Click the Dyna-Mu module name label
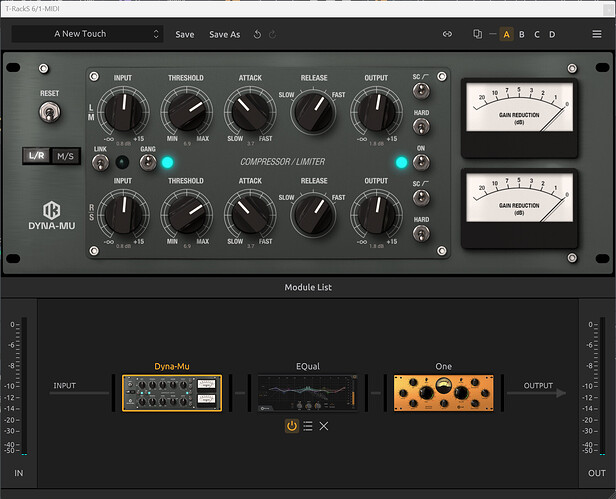The image size is (616, 499). [x=172, y=366]
